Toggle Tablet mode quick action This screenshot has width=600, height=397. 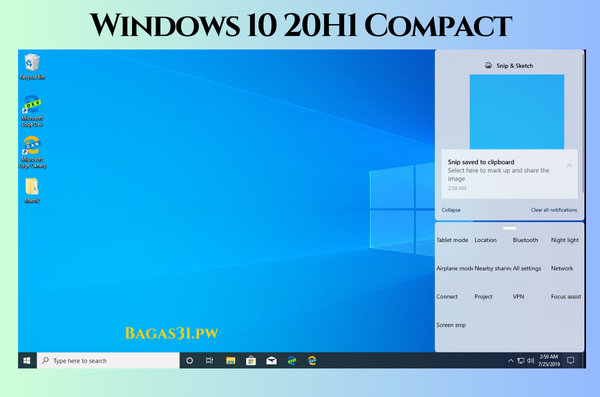tap(452, 240)
